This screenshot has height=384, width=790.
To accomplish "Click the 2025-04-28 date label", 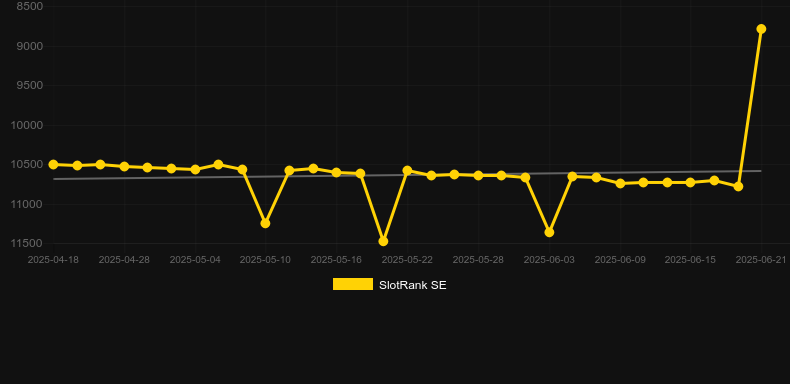I will 124,260.
